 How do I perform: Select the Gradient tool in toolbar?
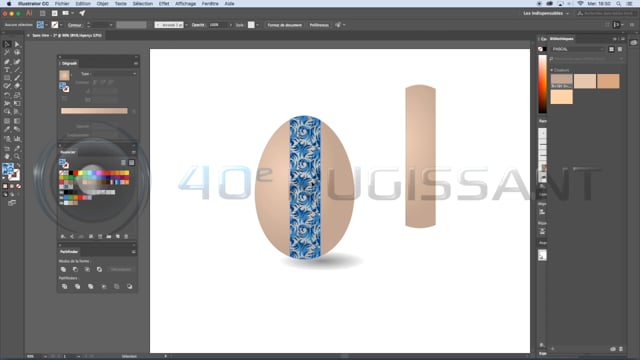tap(17, 121)
